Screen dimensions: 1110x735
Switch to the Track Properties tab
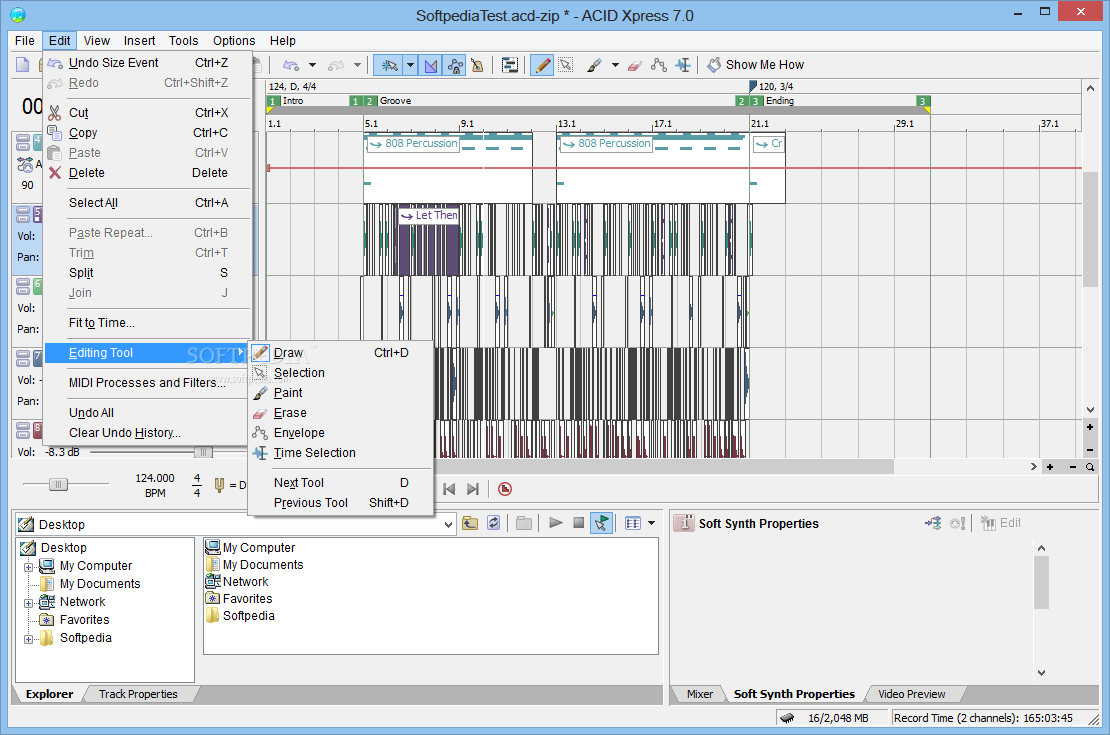138,694
